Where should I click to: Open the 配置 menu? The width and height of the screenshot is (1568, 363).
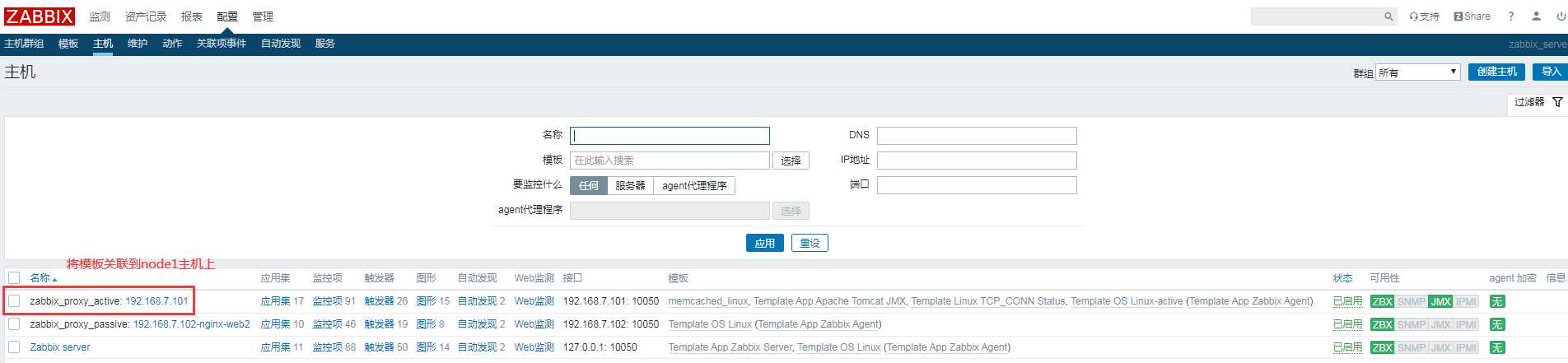pyautogui.click(x=227, y=16)
